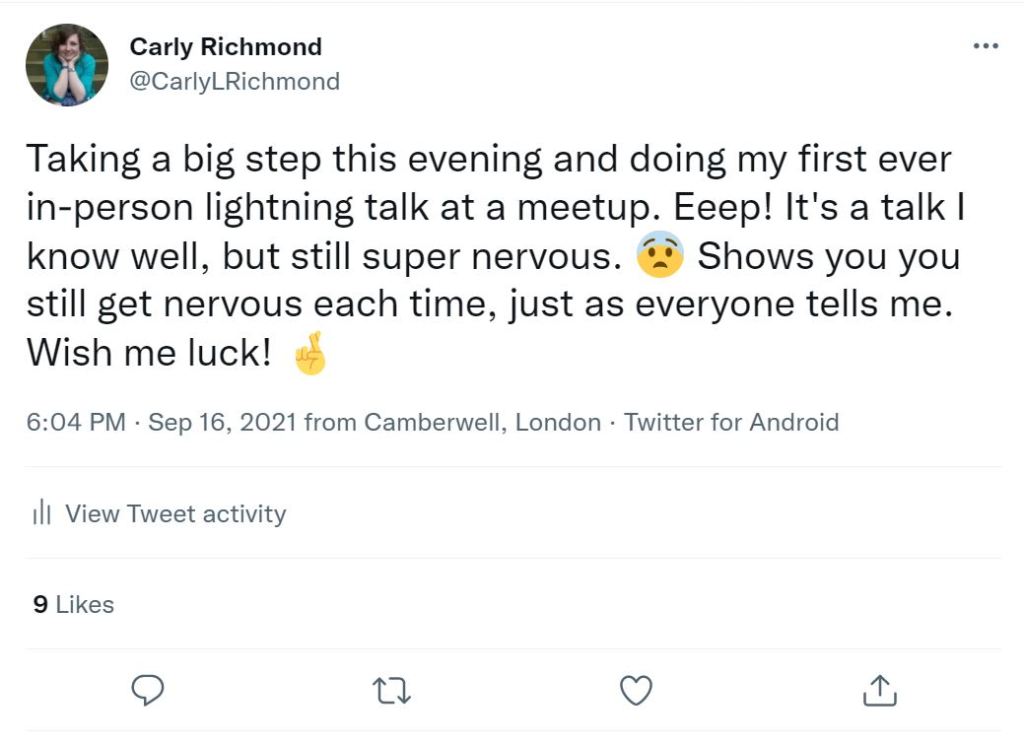This screenshot has height=743, width=1024.
Task: Open the share tweet menu
Action: click(x=879, y=690)
